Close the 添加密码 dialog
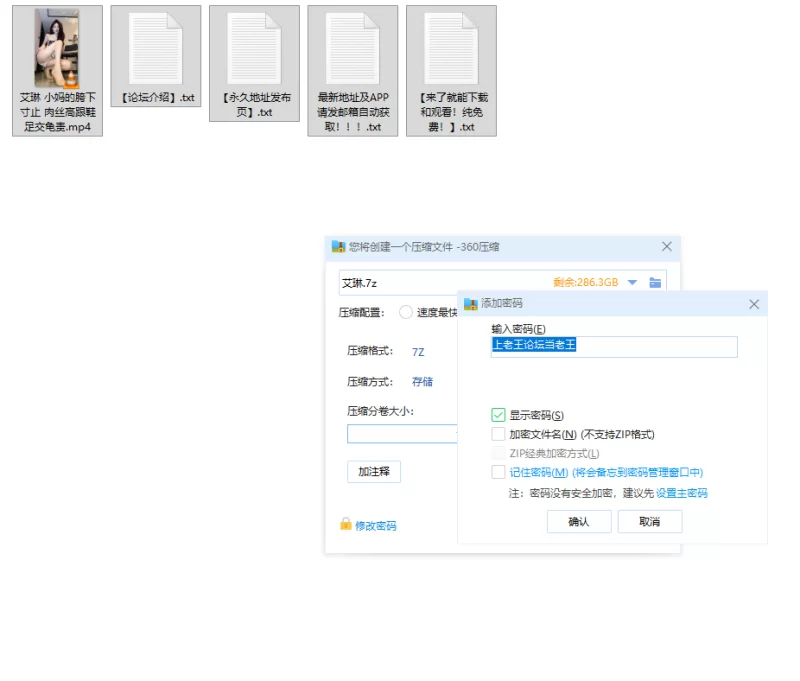 click(754, 305)
